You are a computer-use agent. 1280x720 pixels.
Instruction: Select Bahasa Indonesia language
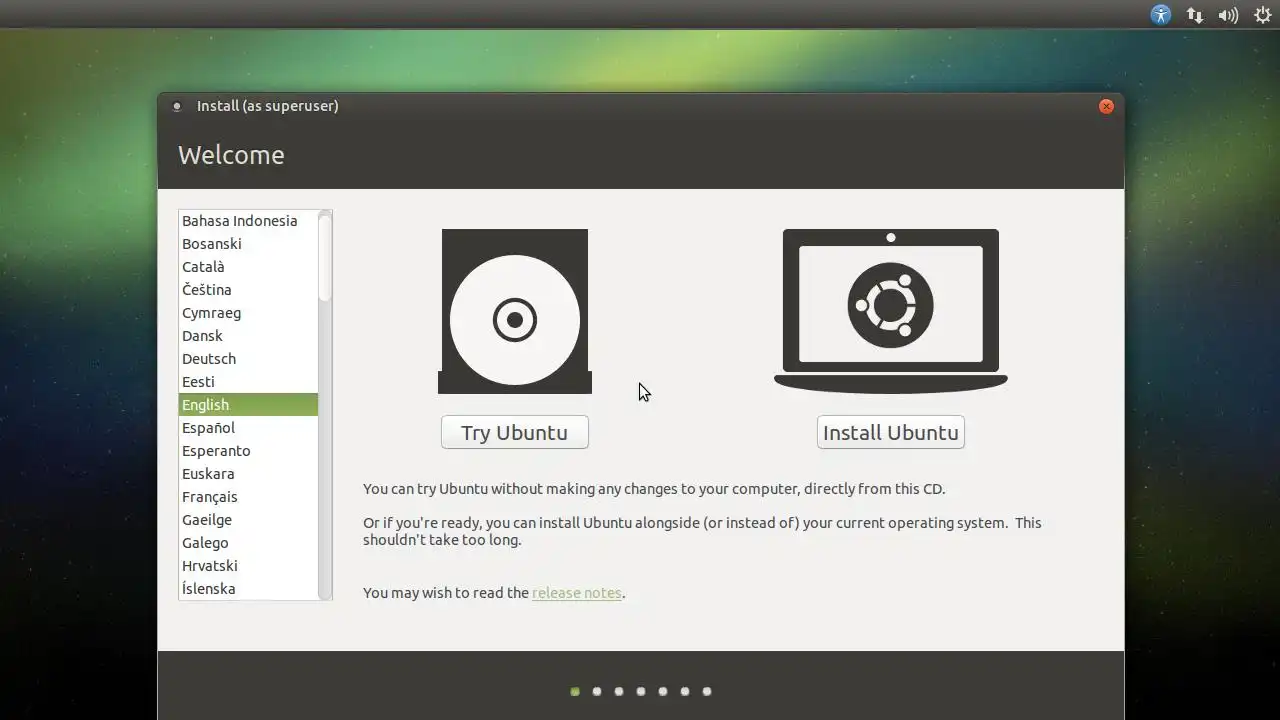[248, 221]
